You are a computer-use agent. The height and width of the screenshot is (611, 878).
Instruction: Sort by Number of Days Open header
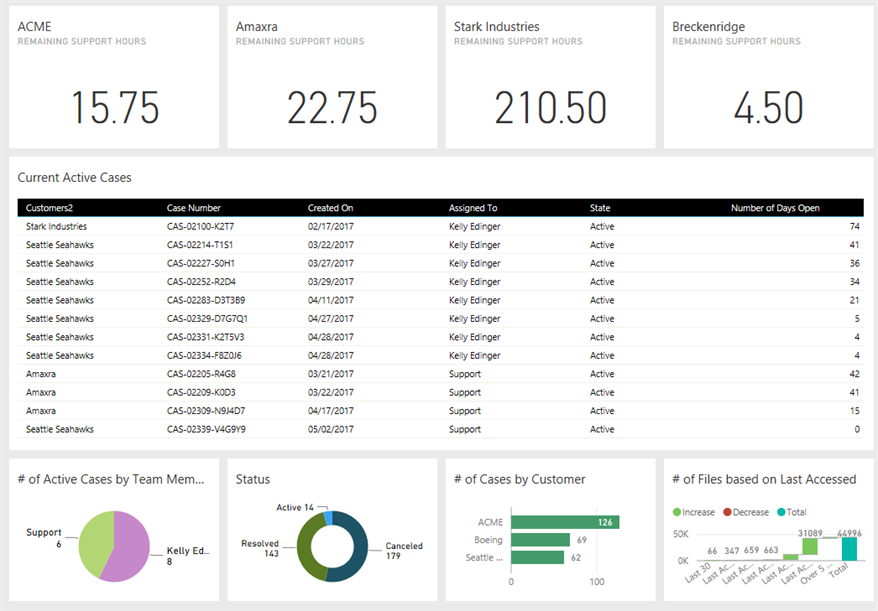(x=775, y=208)
